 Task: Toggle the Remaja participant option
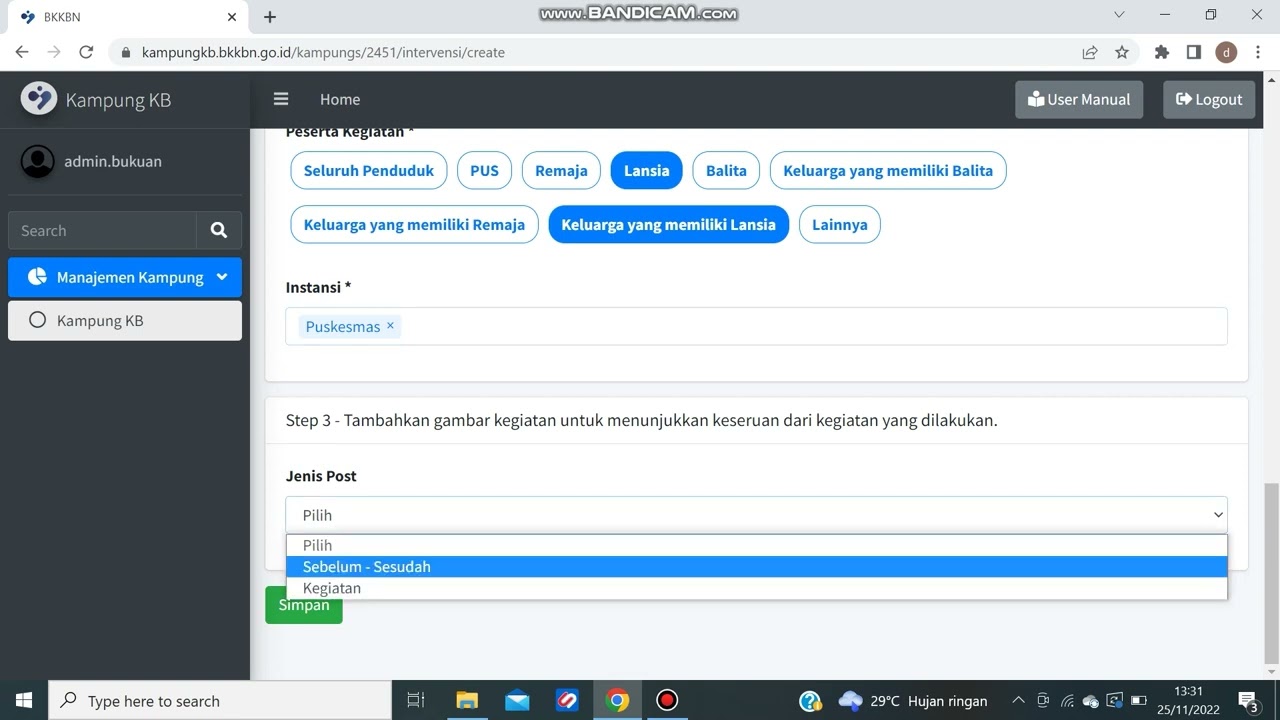tap(561, 170)
